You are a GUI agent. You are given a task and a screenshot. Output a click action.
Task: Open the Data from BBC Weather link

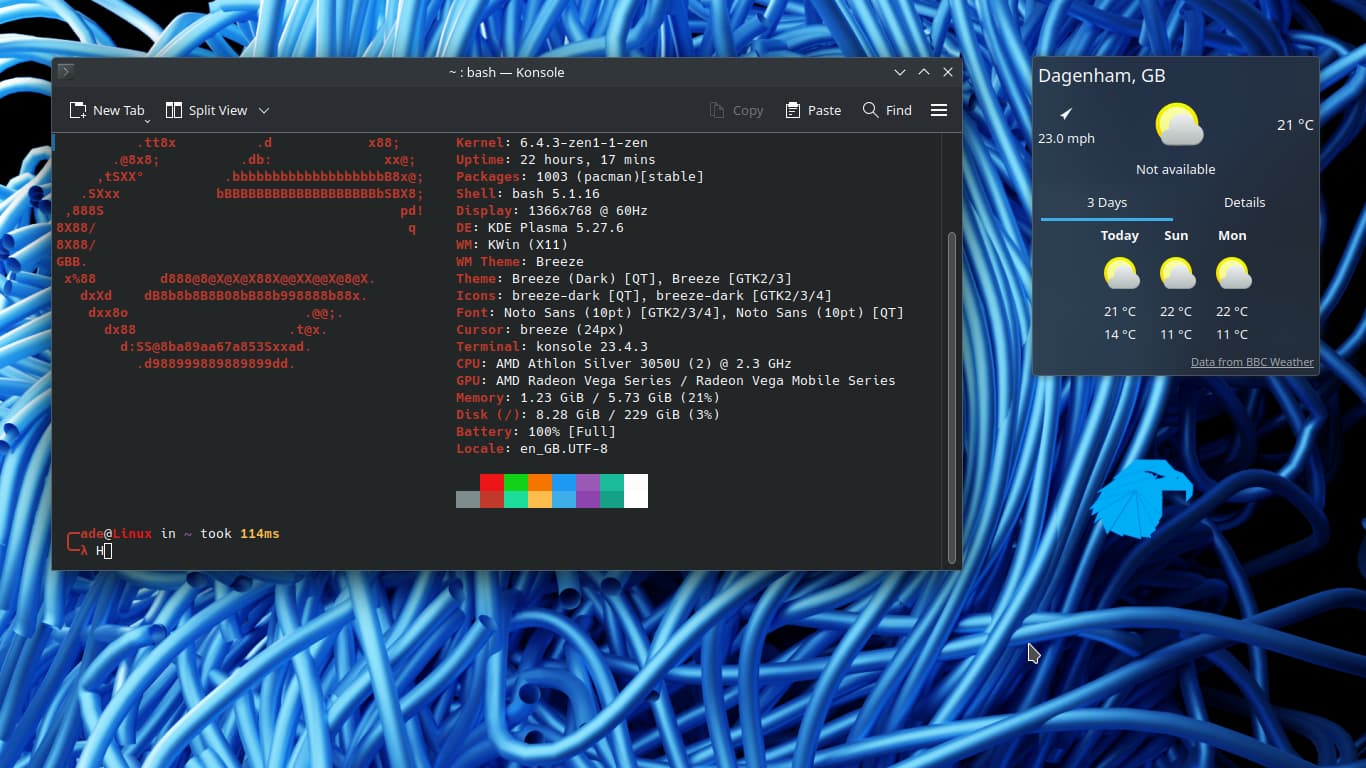(x=1252, y=362)
